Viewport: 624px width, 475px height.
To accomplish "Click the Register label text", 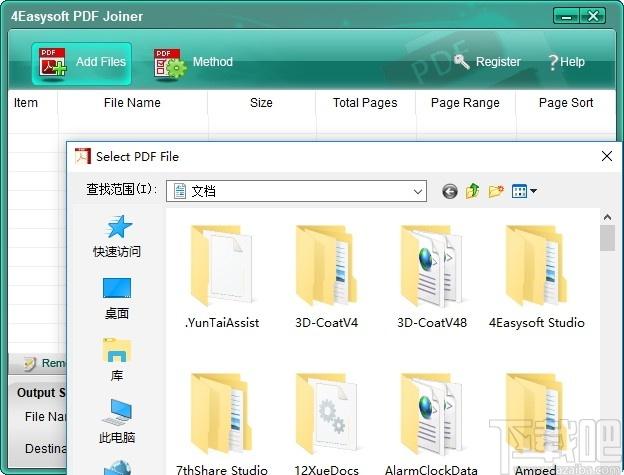I will click(x=498, y=62).
